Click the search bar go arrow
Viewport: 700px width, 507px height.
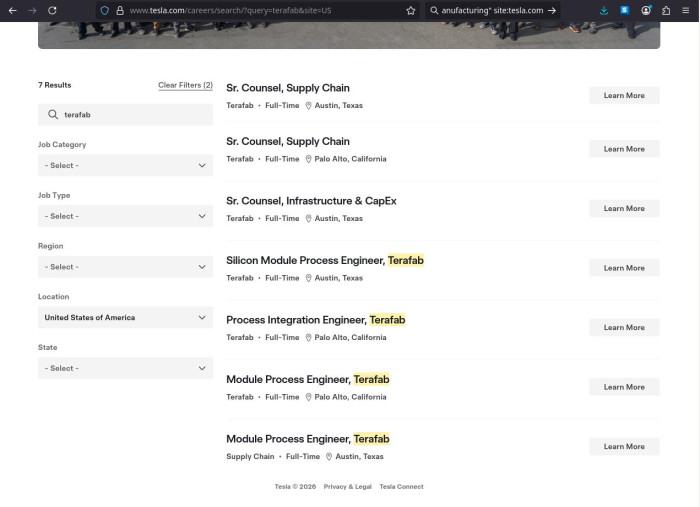[552, 10]
